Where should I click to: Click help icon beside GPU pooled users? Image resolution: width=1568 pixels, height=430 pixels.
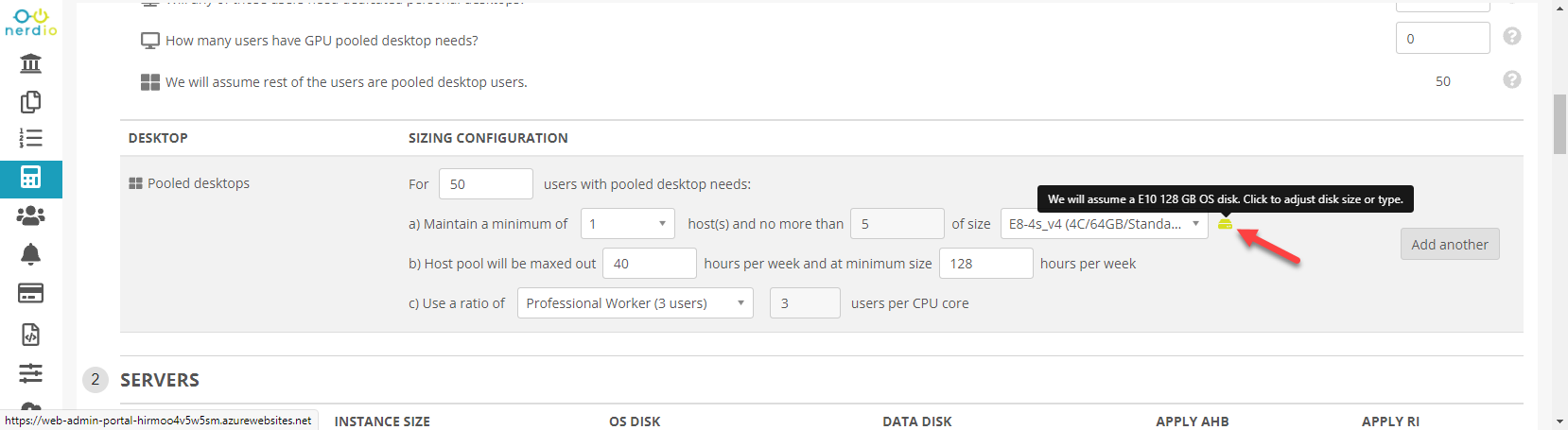pos(1512,37)
